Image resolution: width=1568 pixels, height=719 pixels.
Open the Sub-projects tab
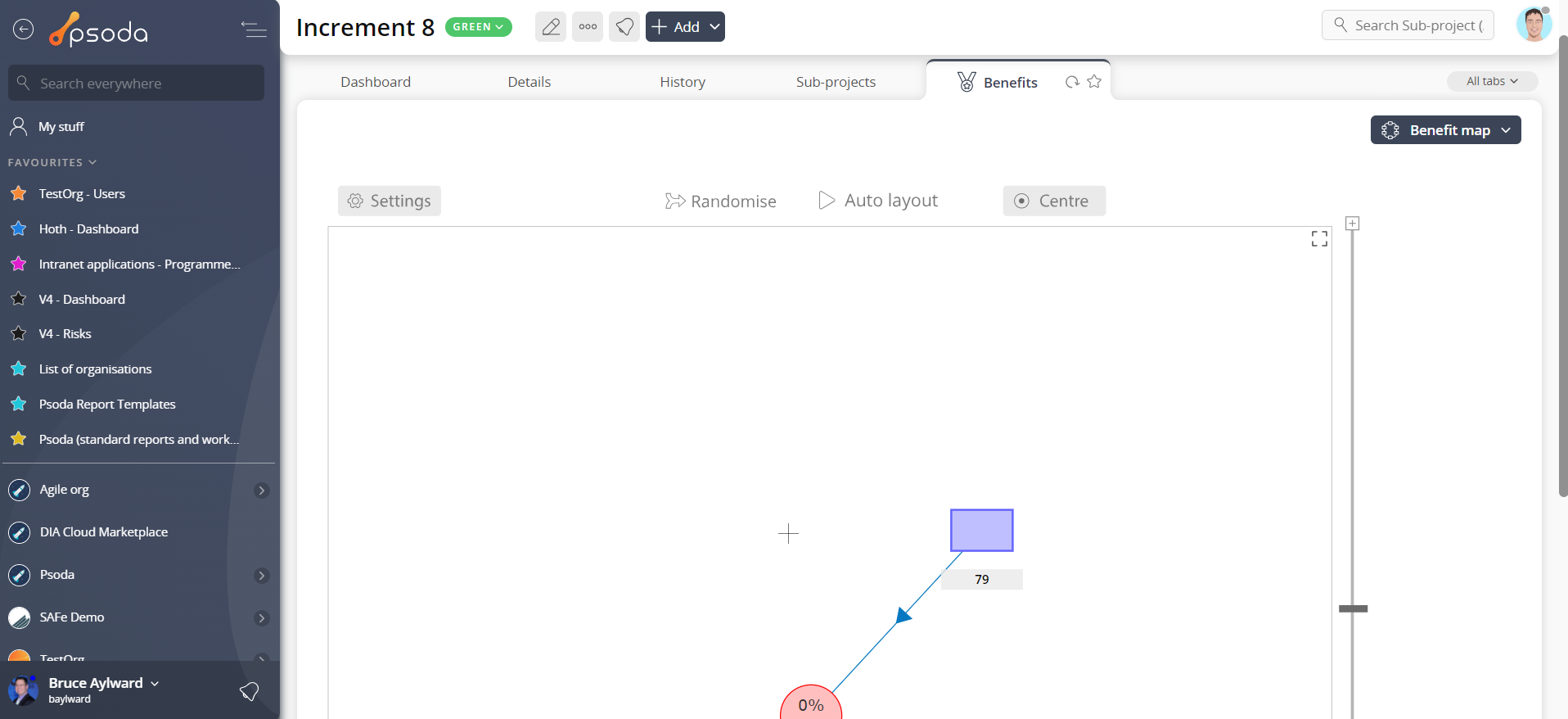[x=836, y=82]
